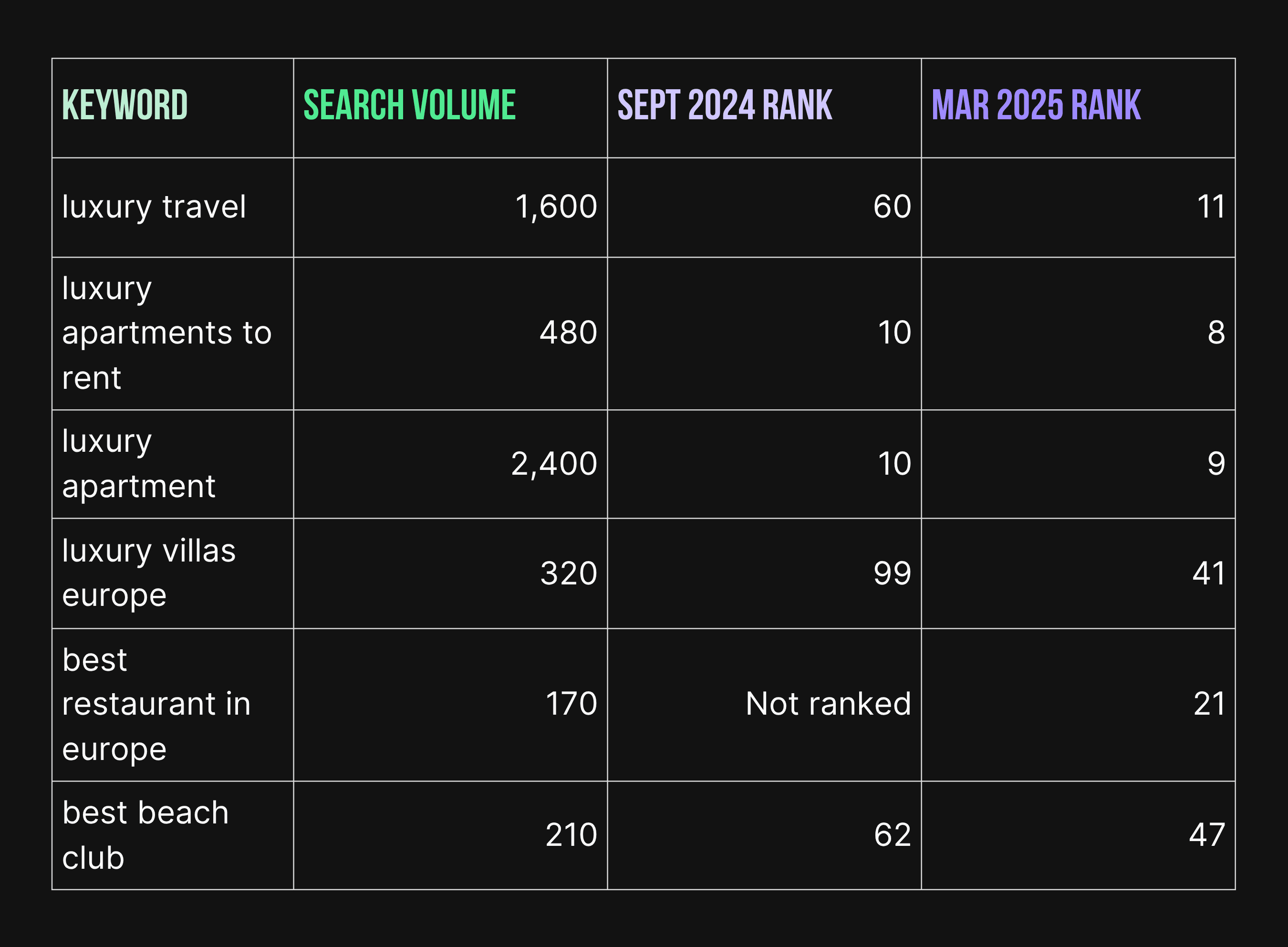
Task: Click the "Not ranked" cell
Action: (x=828, y=704)
